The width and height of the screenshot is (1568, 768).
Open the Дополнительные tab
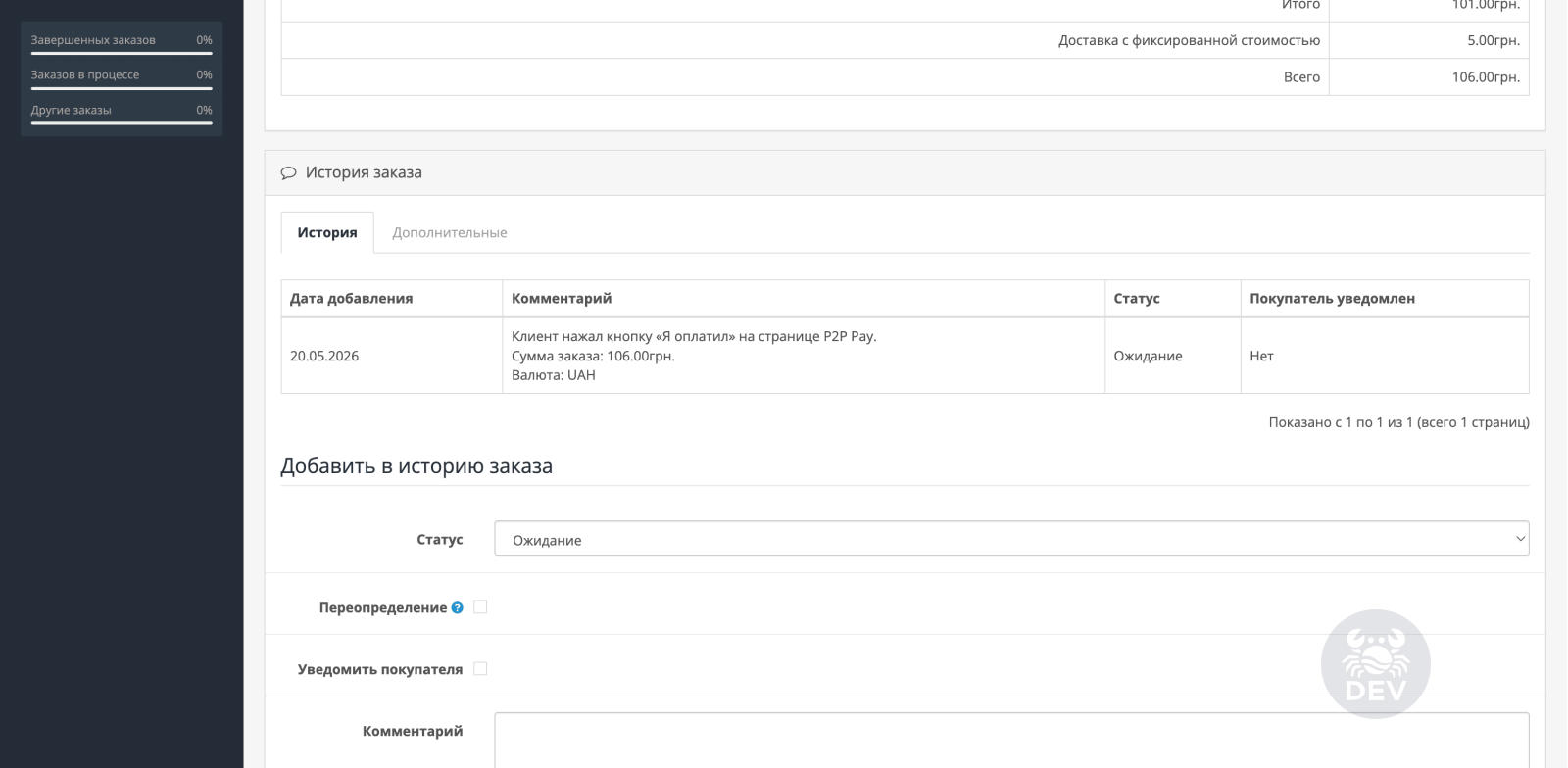point(450,232)
